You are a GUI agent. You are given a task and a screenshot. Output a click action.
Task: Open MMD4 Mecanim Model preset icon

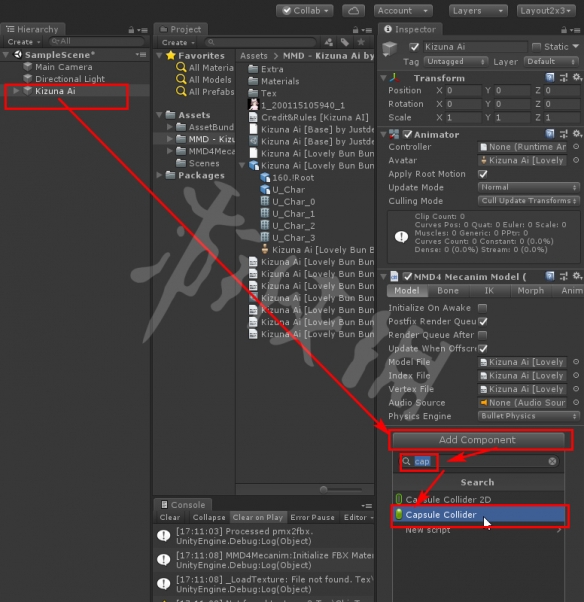(x=563, y=276)
